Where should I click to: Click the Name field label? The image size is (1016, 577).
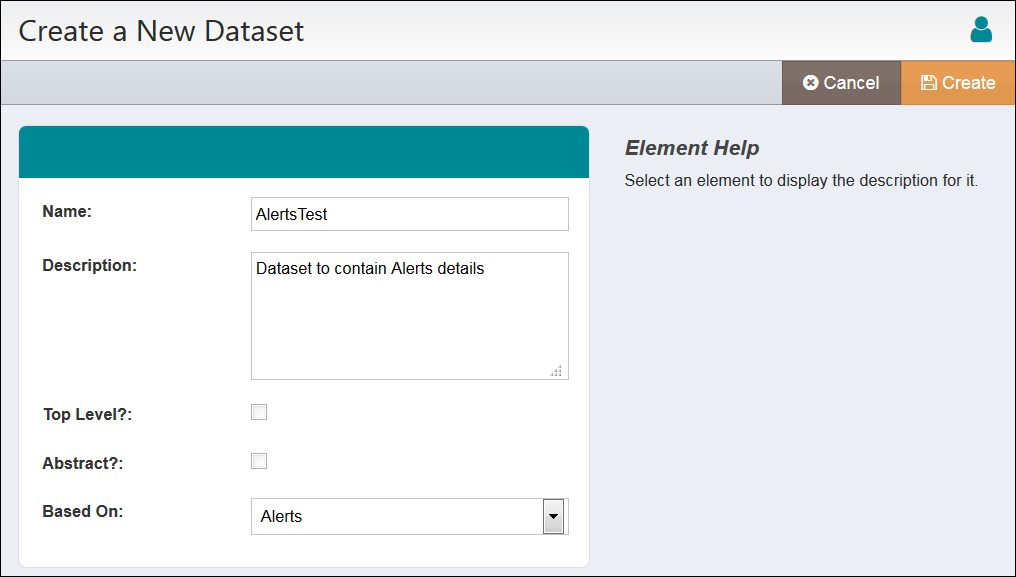[x=66, y=211]
